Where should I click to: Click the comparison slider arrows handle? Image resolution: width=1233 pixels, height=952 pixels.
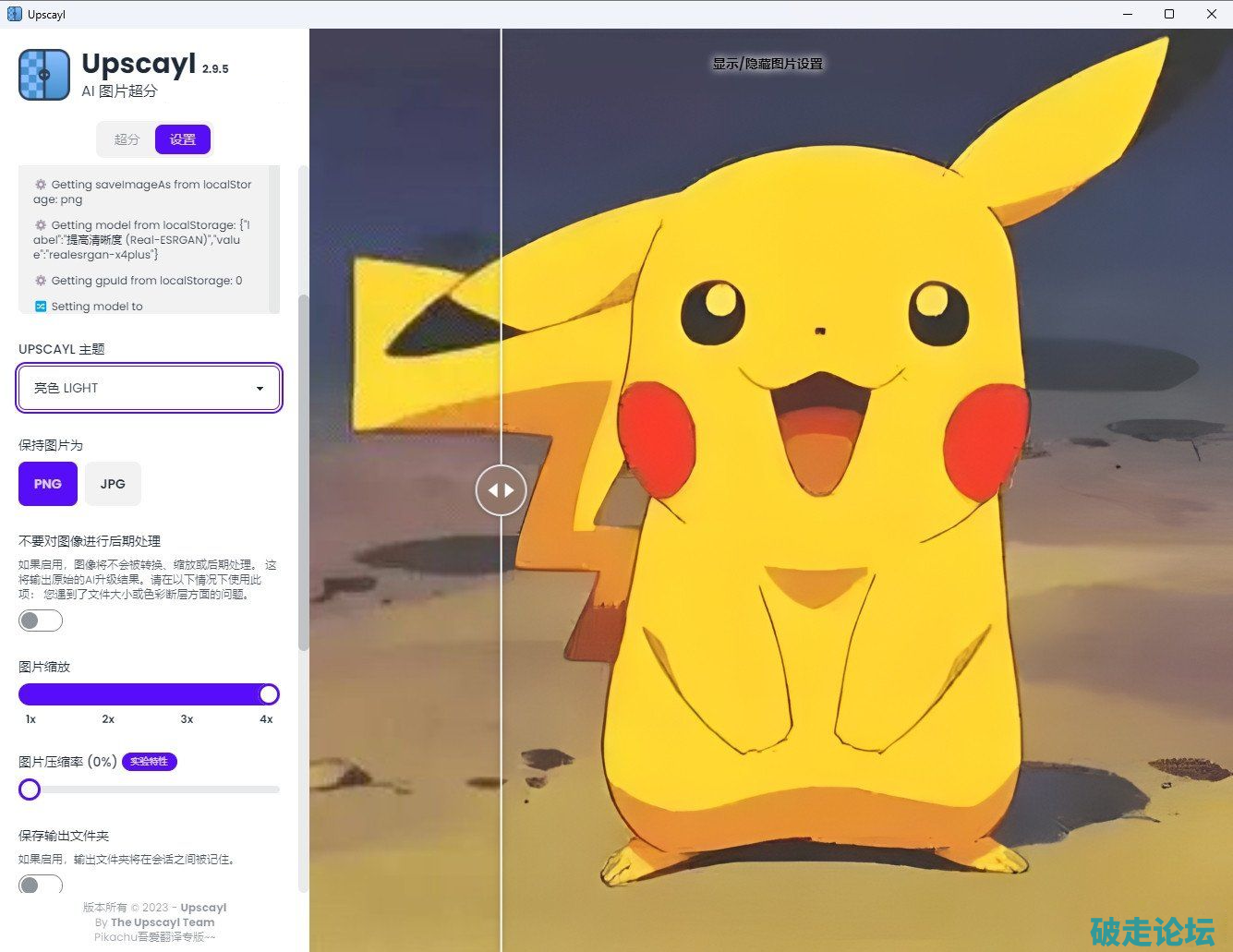click(x=501, y=490)
